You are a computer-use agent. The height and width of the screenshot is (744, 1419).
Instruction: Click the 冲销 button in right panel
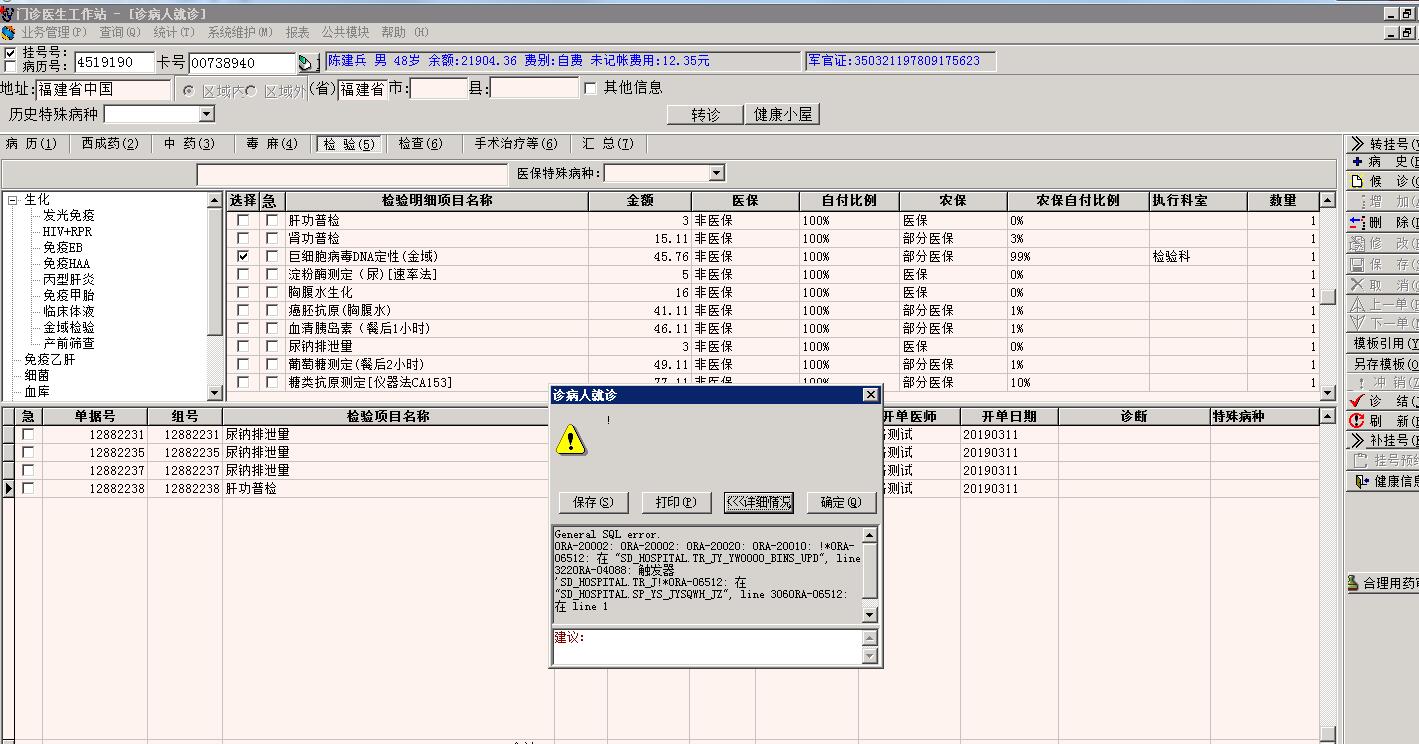click(1383, 383)
